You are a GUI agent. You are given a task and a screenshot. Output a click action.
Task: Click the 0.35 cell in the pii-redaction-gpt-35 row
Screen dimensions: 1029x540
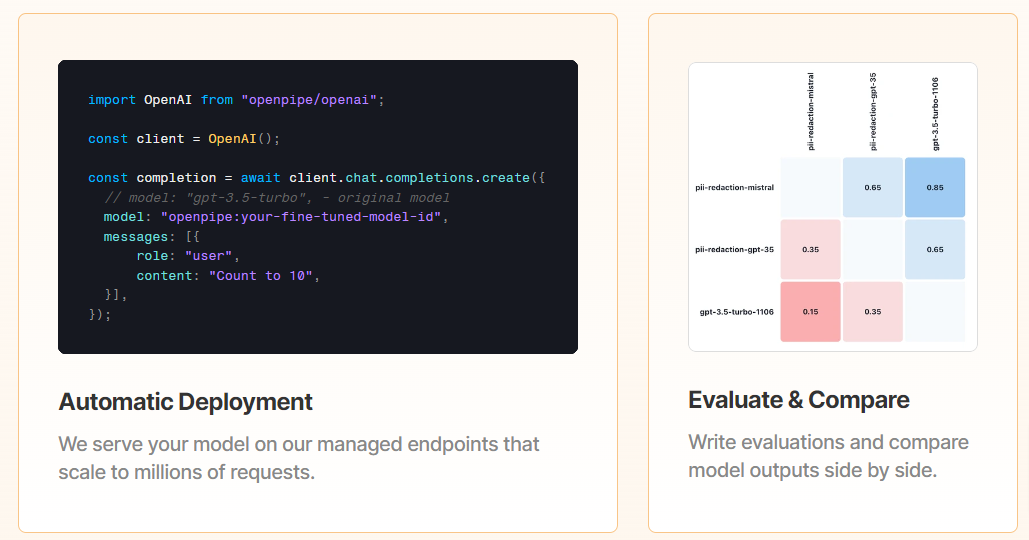coord(810,249)
